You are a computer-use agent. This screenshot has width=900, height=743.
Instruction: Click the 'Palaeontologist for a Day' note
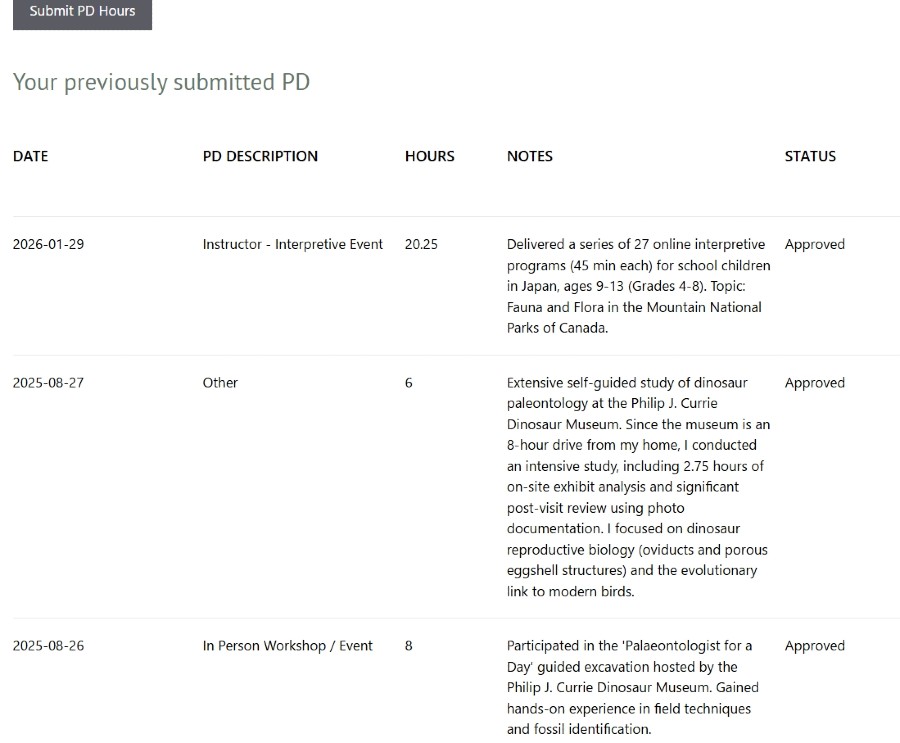[632, 687]
